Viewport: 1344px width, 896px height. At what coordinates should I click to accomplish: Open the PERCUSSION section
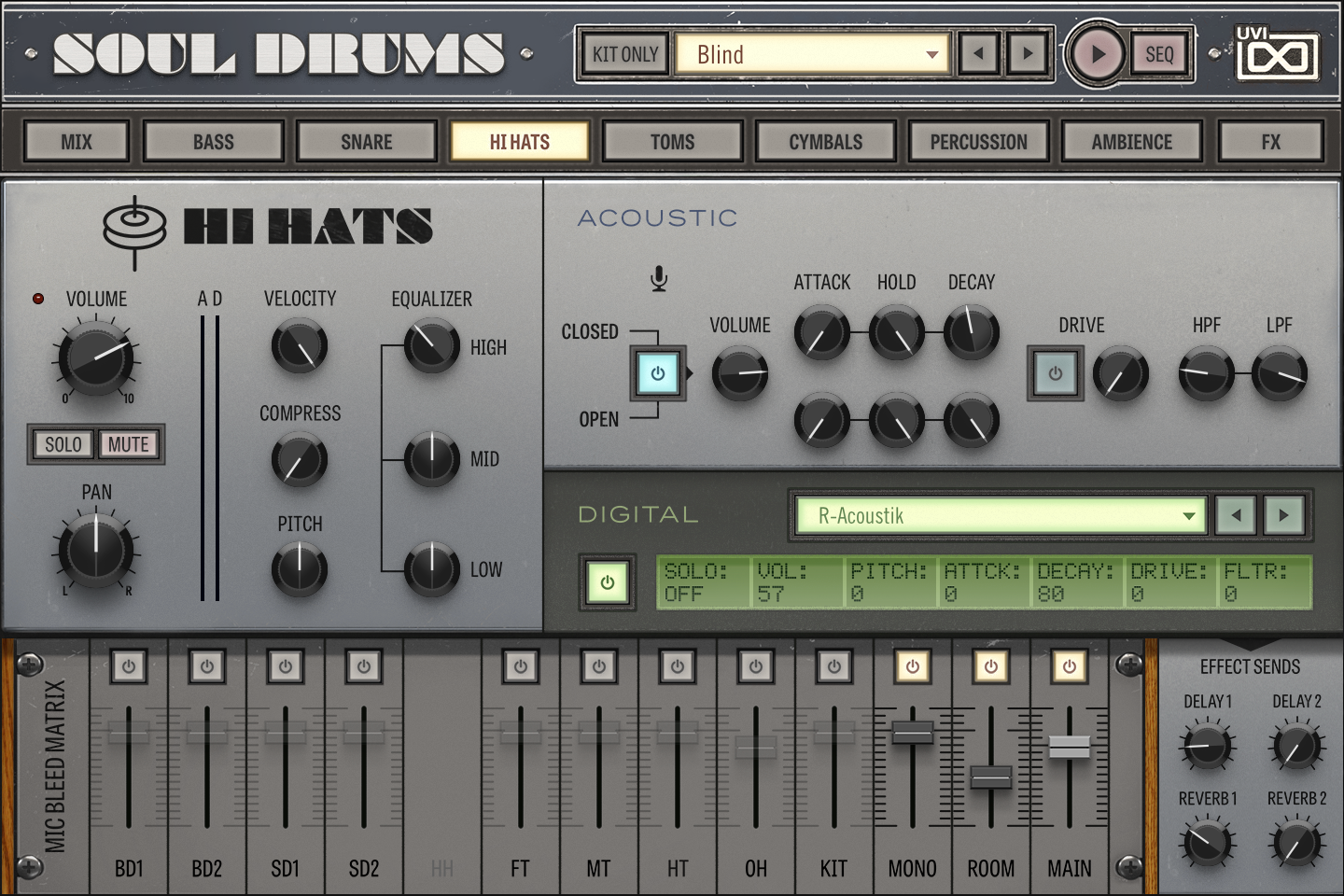(x=978, y=141)
